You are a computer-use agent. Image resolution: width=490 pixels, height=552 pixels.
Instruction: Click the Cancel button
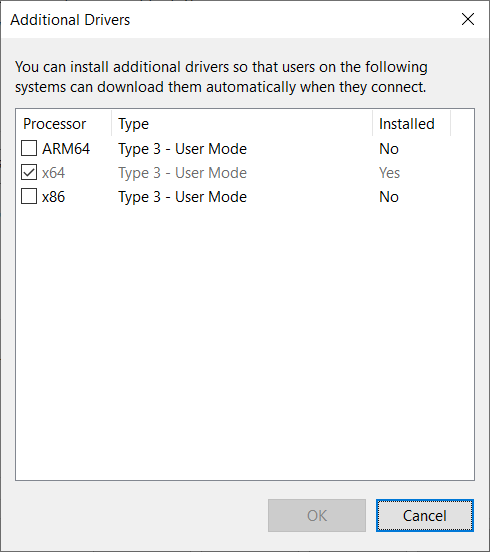pyautogui.click(x=425, y=515)
